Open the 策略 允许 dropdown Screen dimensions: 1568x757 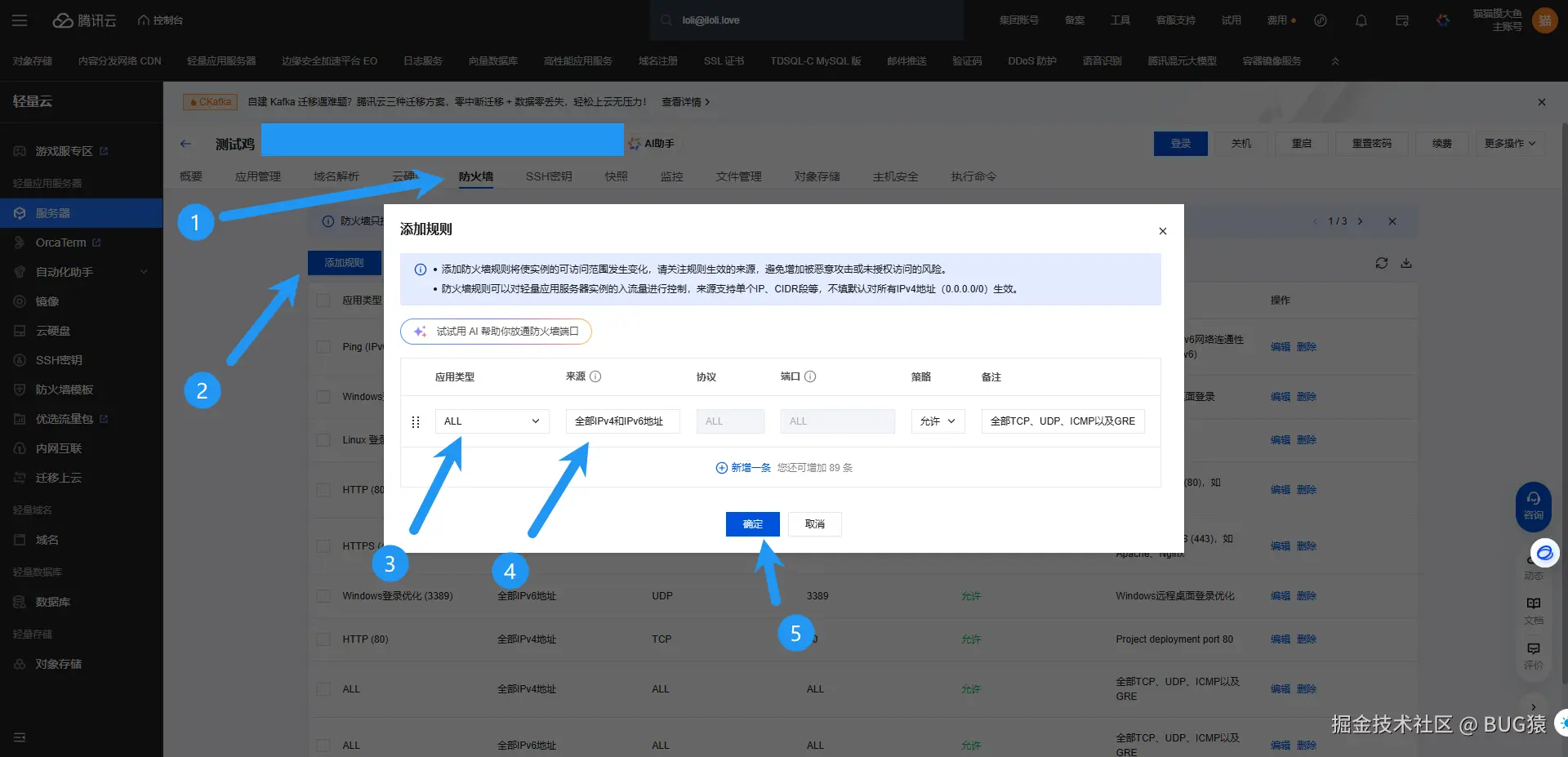938,421
